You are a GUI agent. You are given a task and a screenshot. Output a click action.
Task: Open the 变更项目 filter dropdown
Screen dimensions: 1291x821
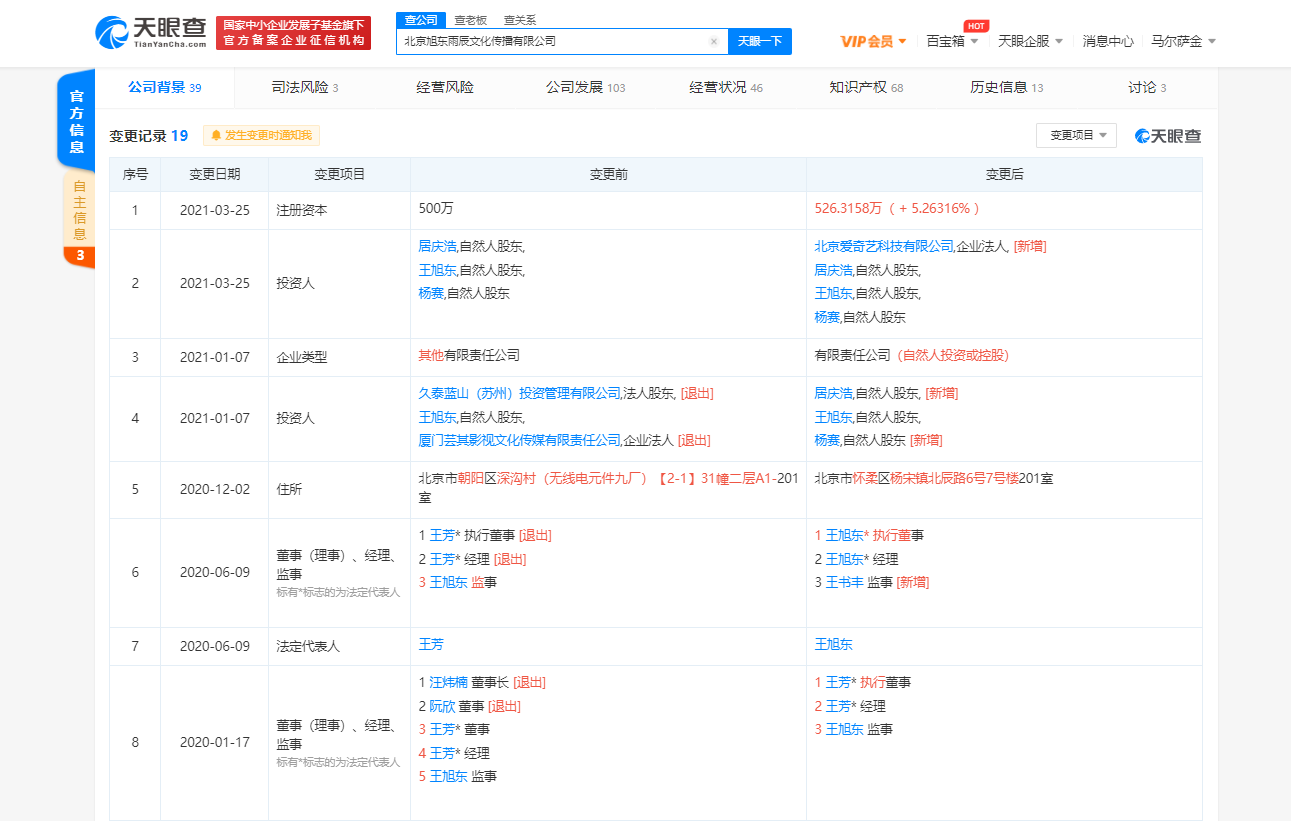coord(1076,135)
